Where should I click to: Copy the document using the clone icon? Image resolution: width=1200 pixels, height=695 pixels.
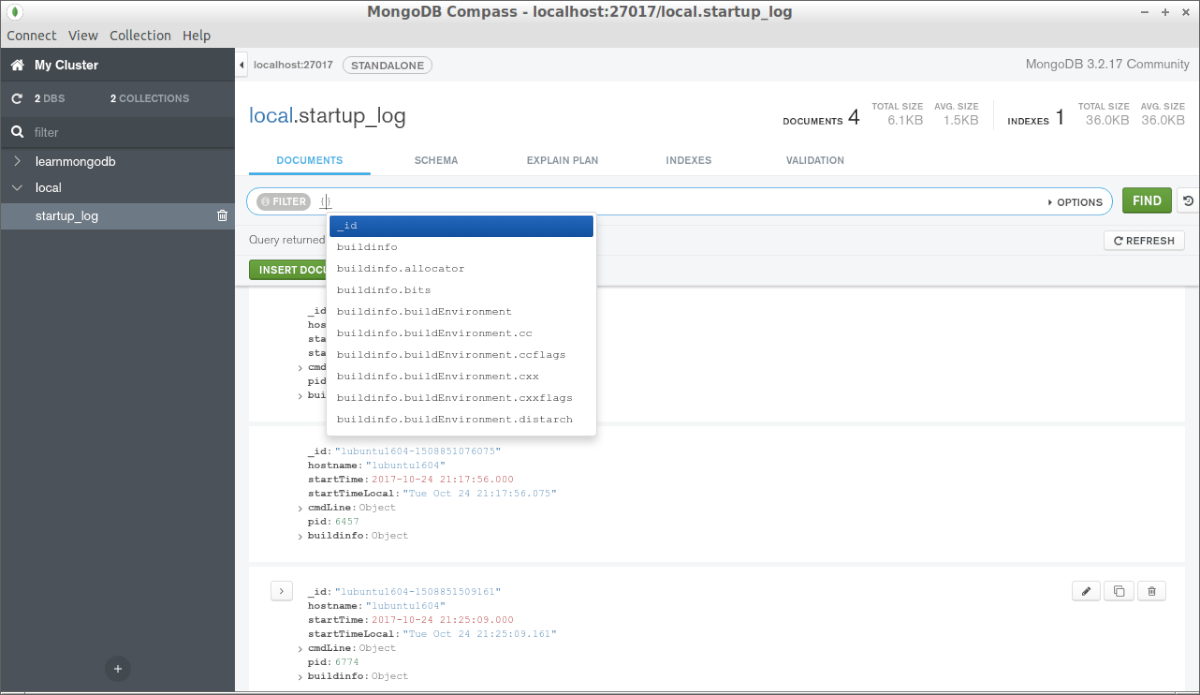(x=1118, y=591)
